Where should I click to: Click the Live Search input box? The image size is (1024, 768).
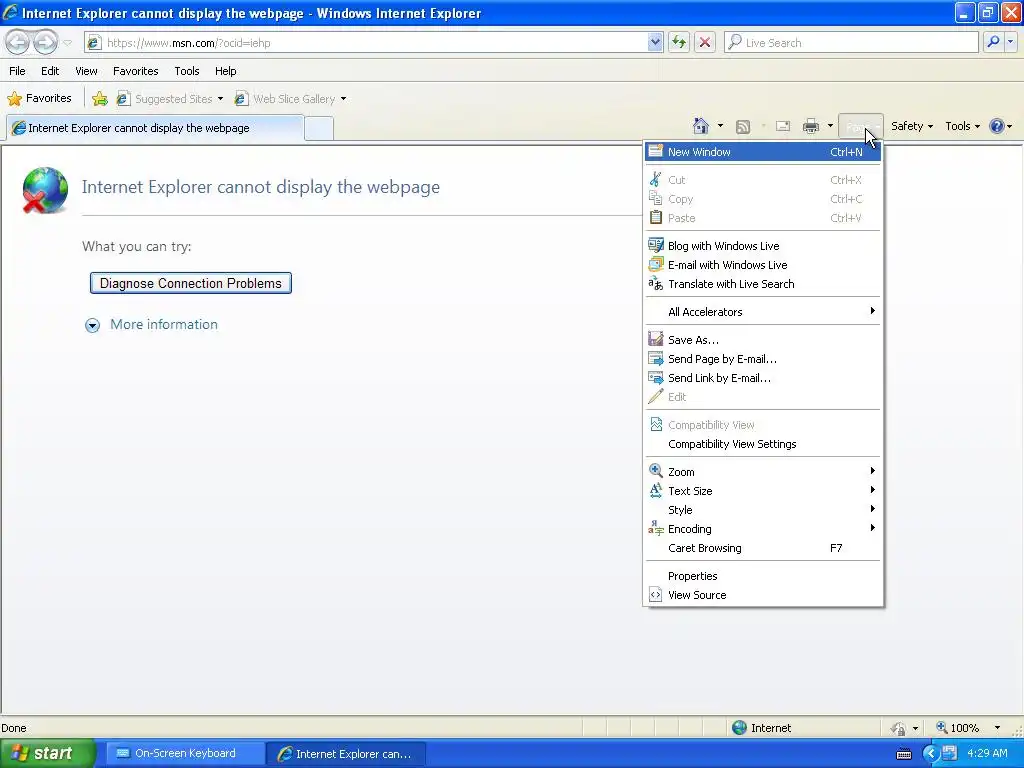point(851,42)
